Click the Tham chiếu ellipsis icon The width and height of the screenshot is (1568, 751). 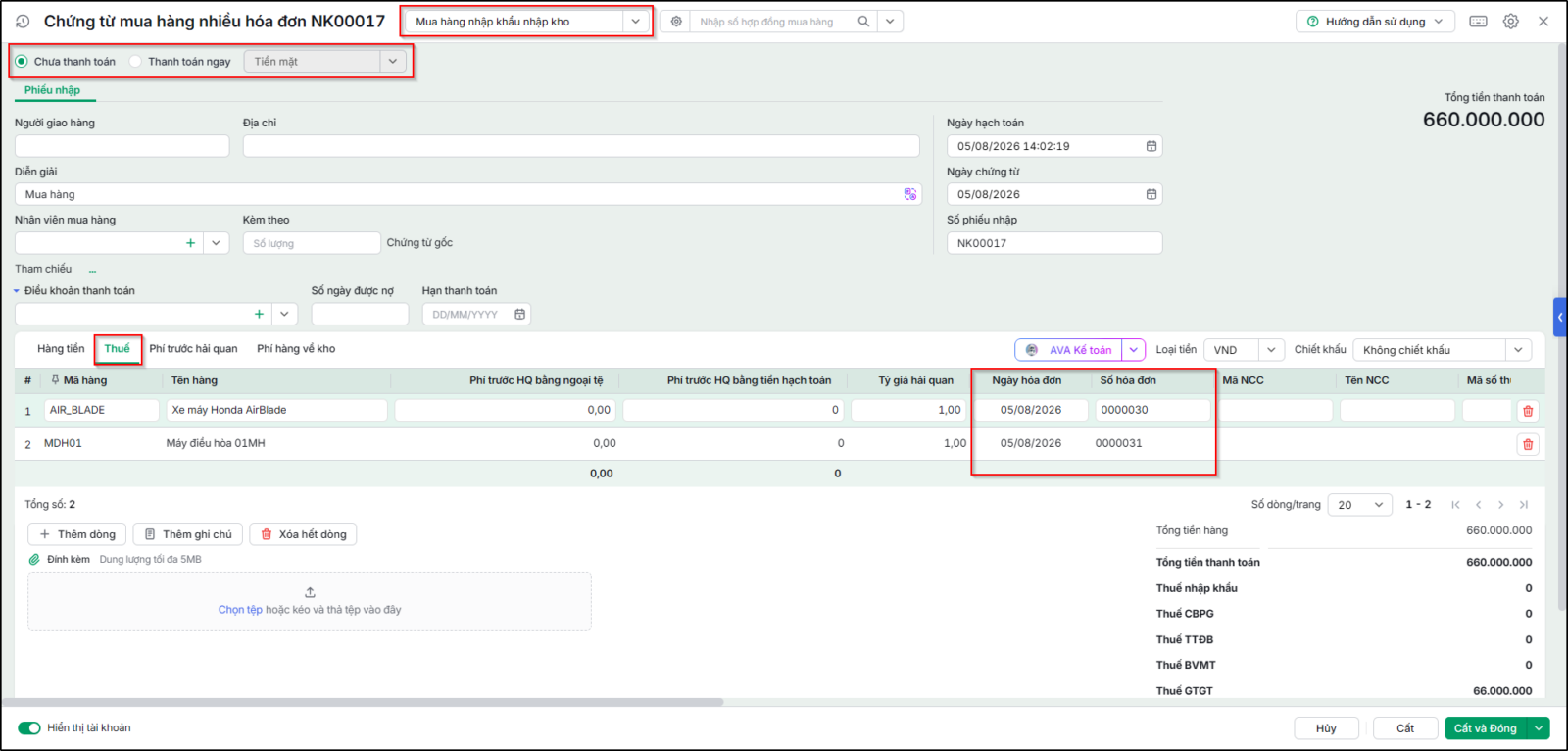coord(92,270)
